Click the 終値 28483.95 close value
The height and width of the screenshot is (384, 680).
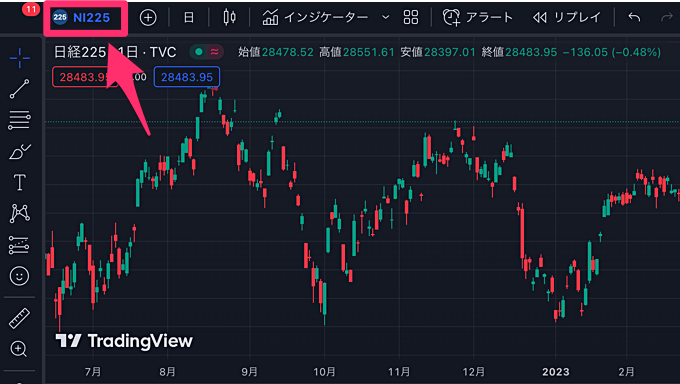[x=519, y=52]
